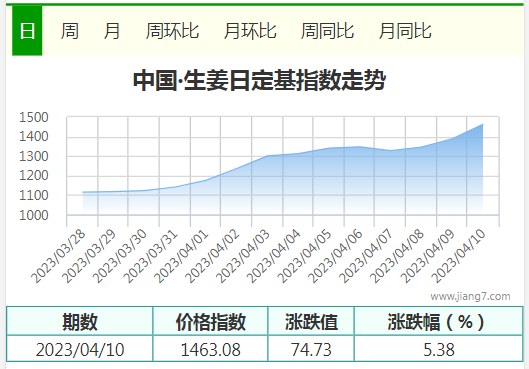Open the 周环比 tab
The height and width of the screenshot is (369, 529).
point(172,31)
